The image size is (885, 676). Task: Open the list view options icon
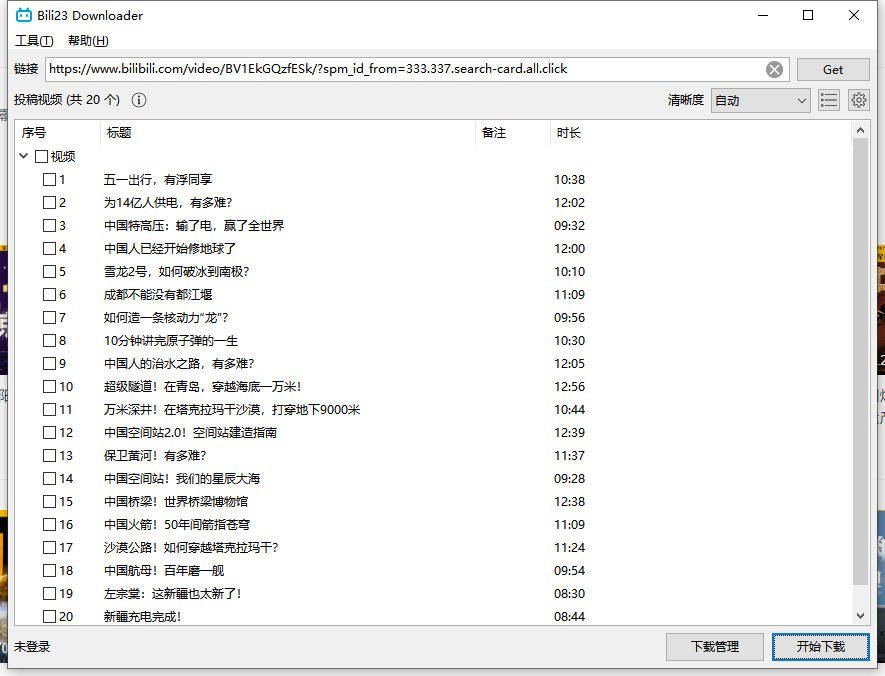[x=828, y=100]
